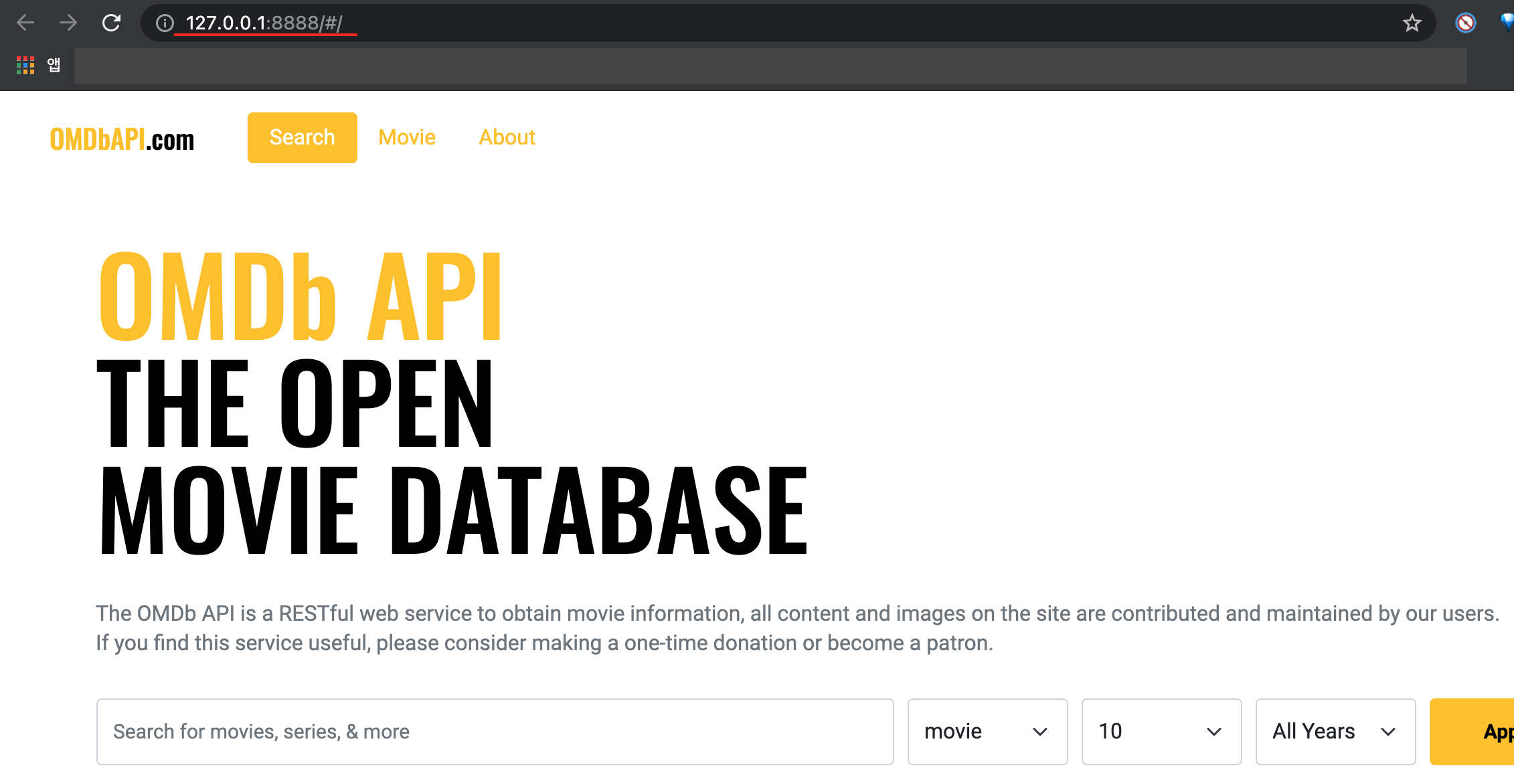Click the address bar URL 127.0.0.1:8888

[x=264, y=23]
